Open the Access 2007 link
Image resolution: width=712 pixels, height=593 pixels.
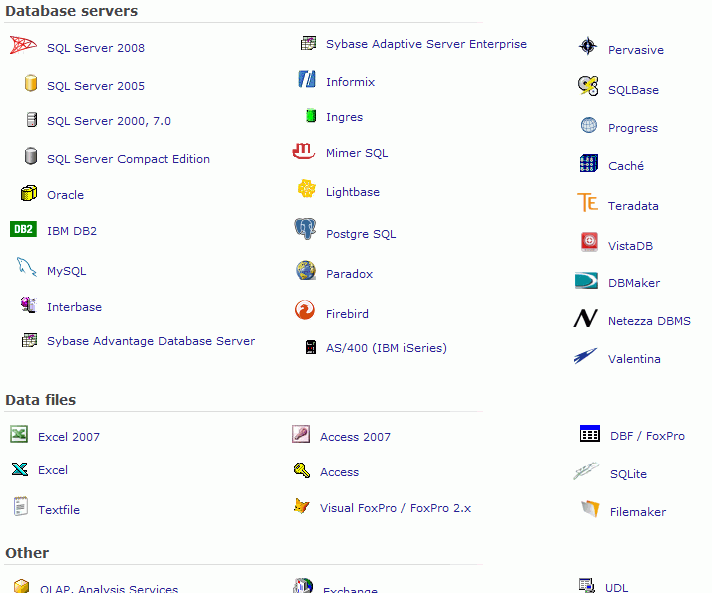pyautogui.click(x=355, y=437)
